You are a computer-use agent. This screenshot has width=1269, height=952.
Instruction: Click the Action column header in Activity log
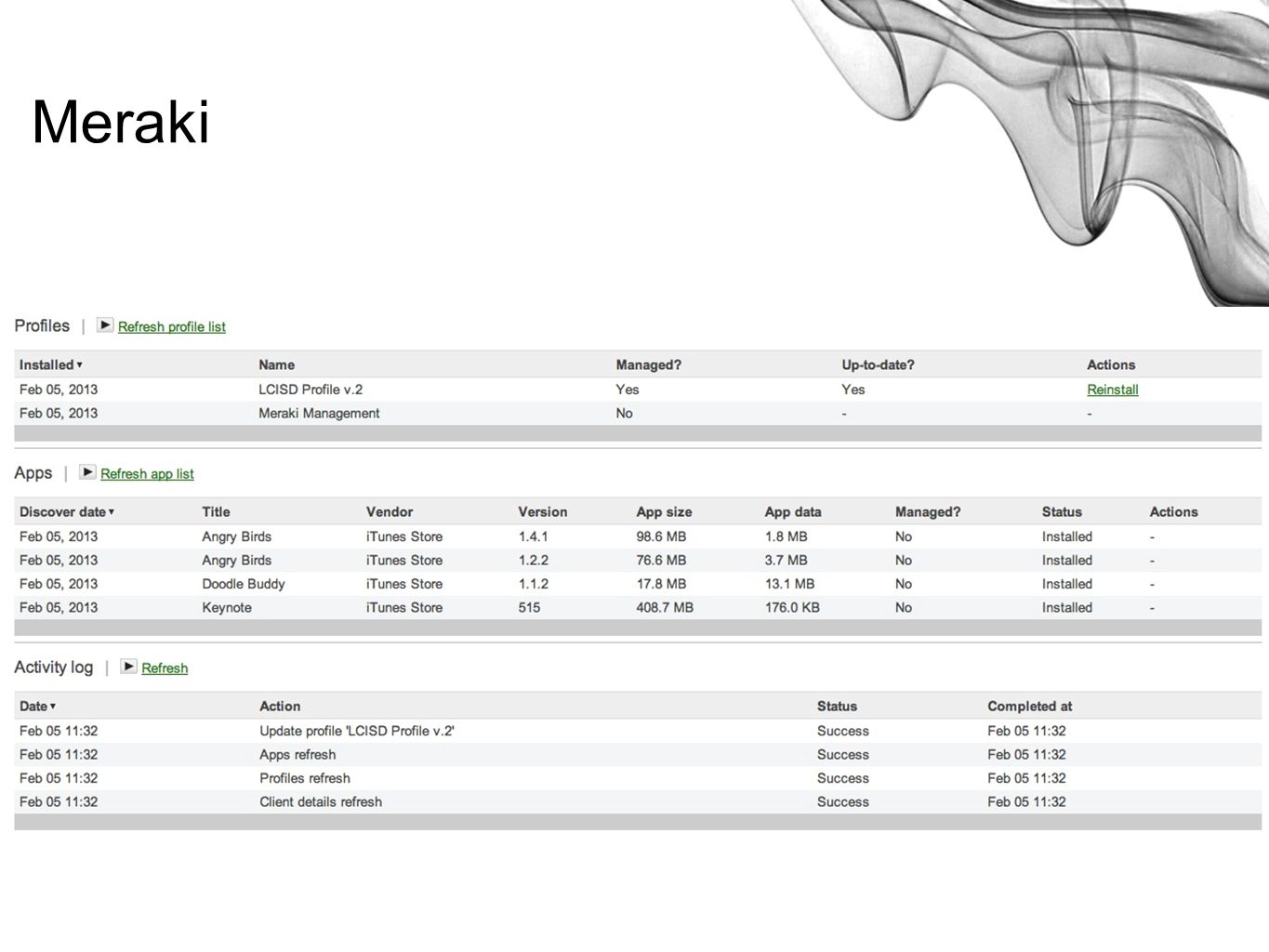[280, 706]
